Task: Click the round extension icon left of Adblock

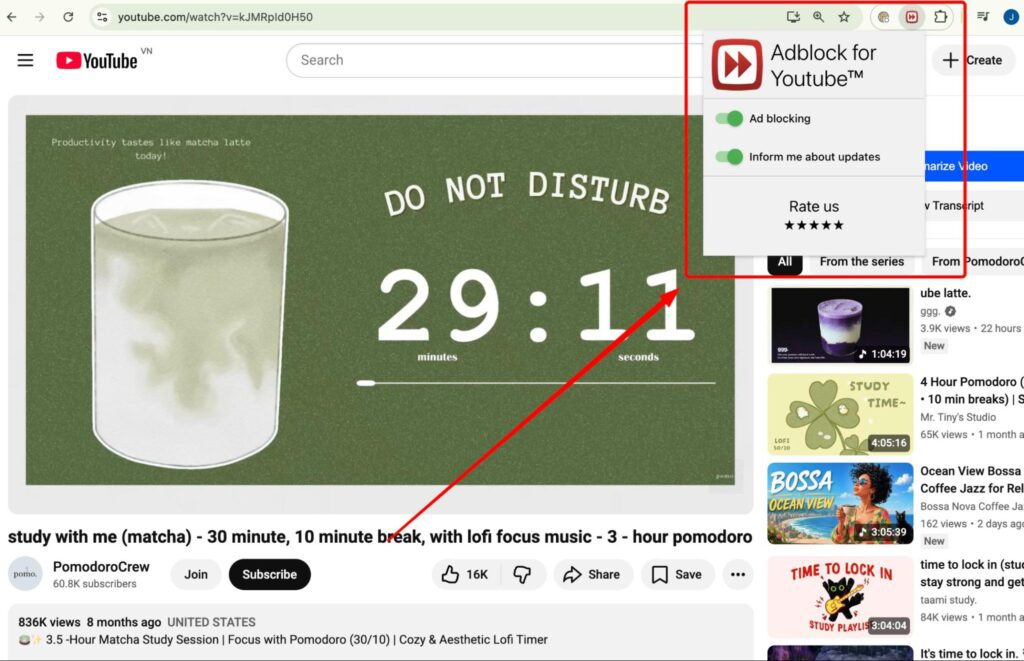Action: (x=884, y=17)
